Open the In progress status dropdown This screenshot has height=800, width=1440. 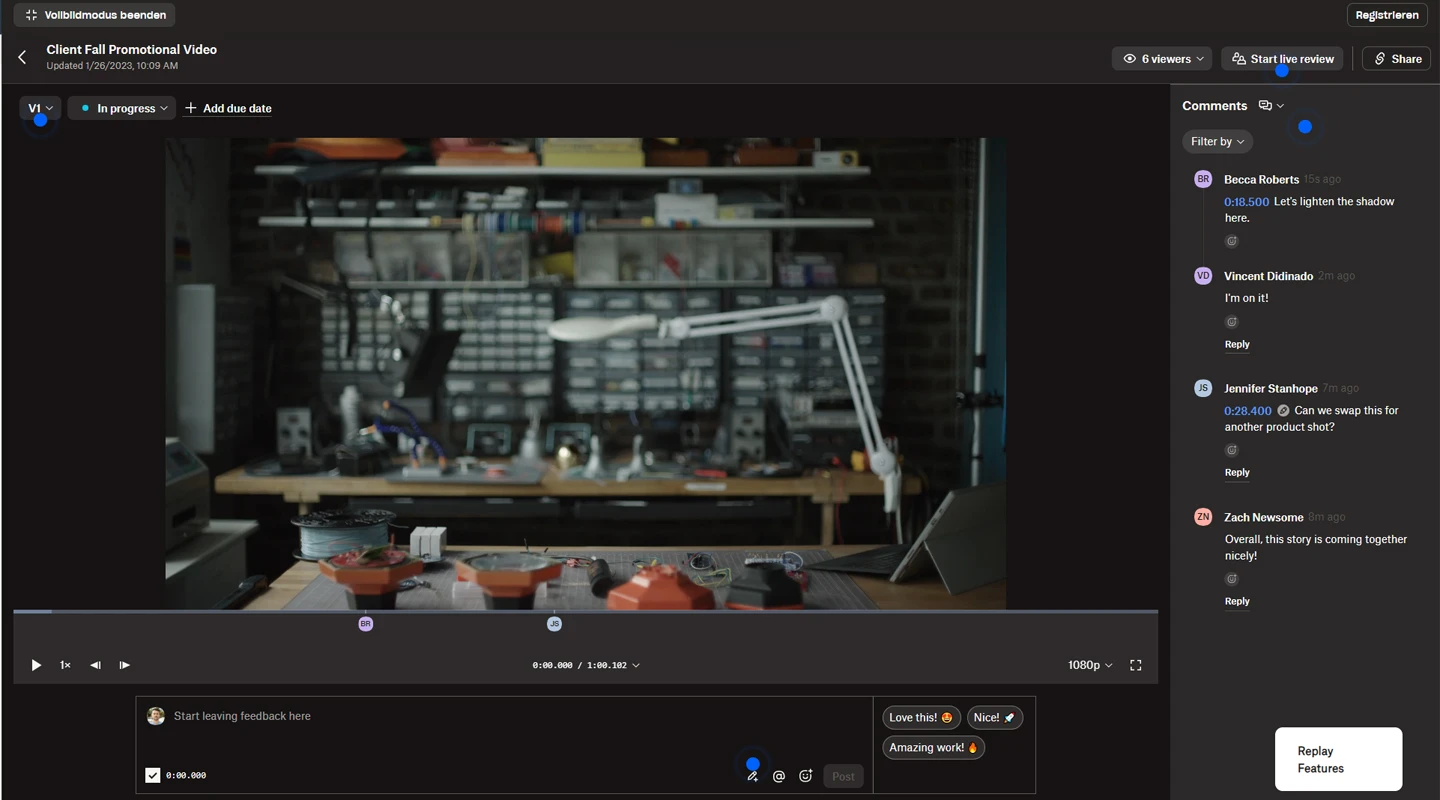(122, 108)
